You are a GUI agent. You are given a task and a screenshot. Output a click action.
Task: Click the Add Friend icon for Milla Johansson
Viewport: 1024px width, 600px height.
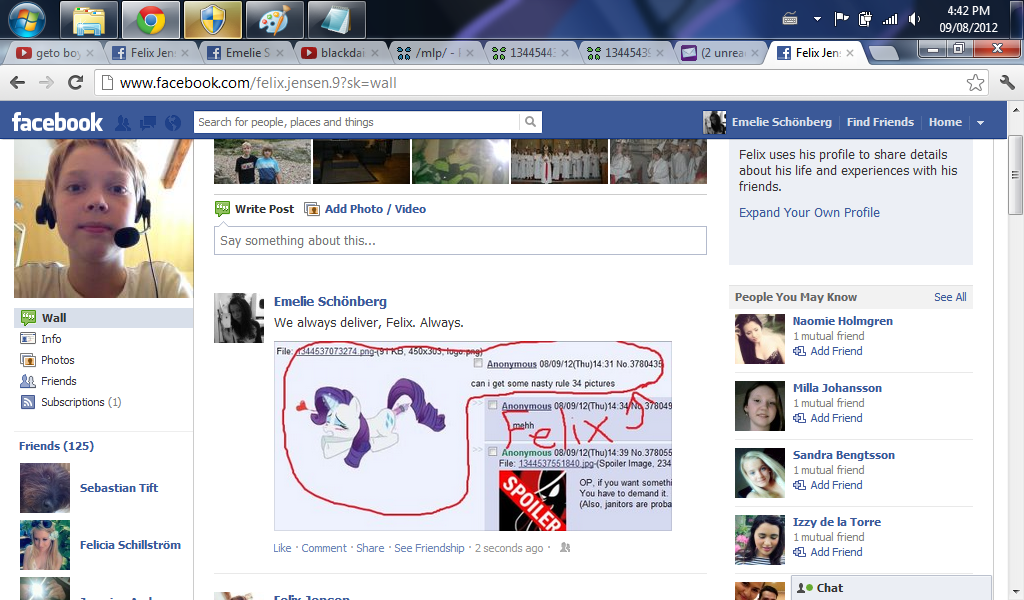(x=799, y=418)
